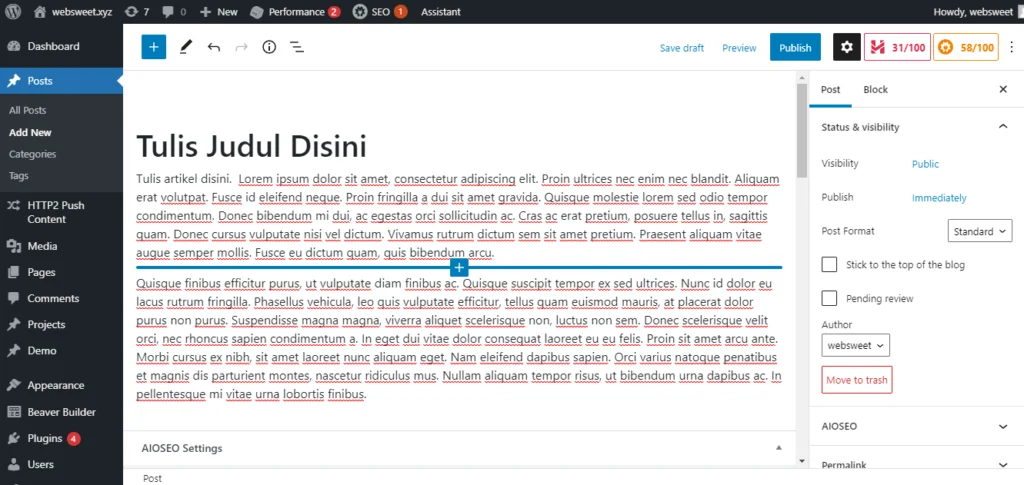Click Move to trash button
The width and height of the screenshot is (1024, 485).
[857, 380]
